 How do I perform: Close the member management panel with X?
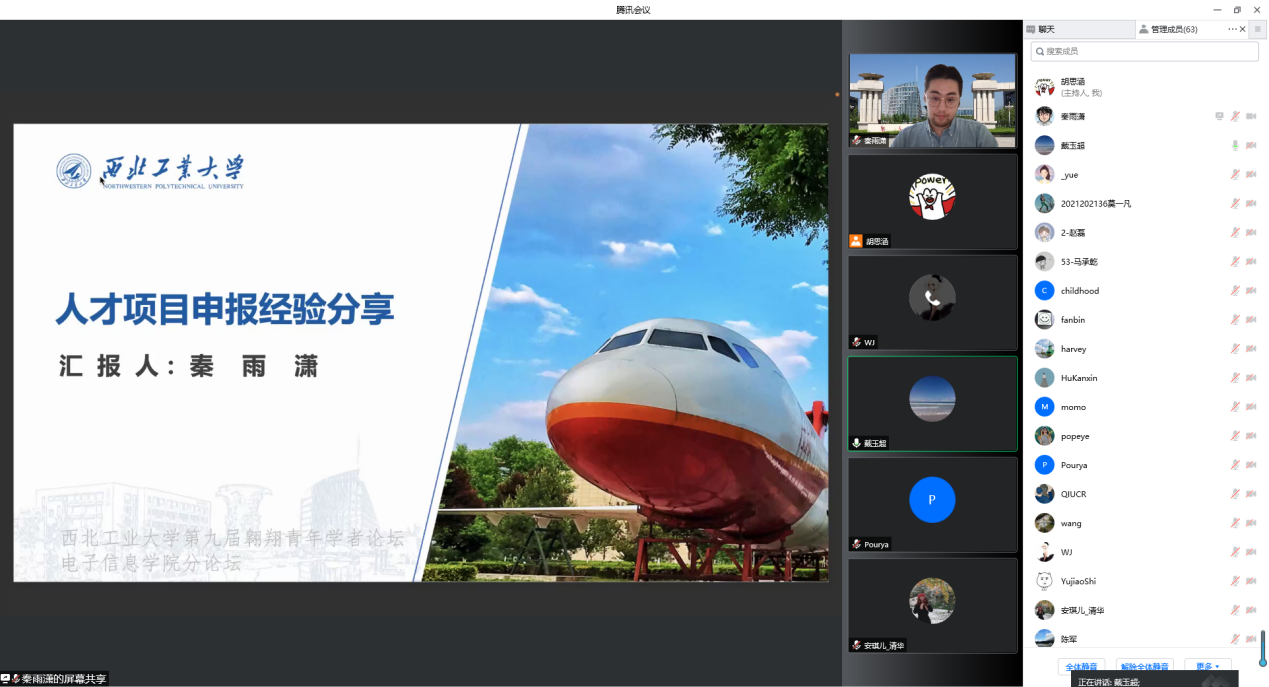click(x=1243, y=29)
